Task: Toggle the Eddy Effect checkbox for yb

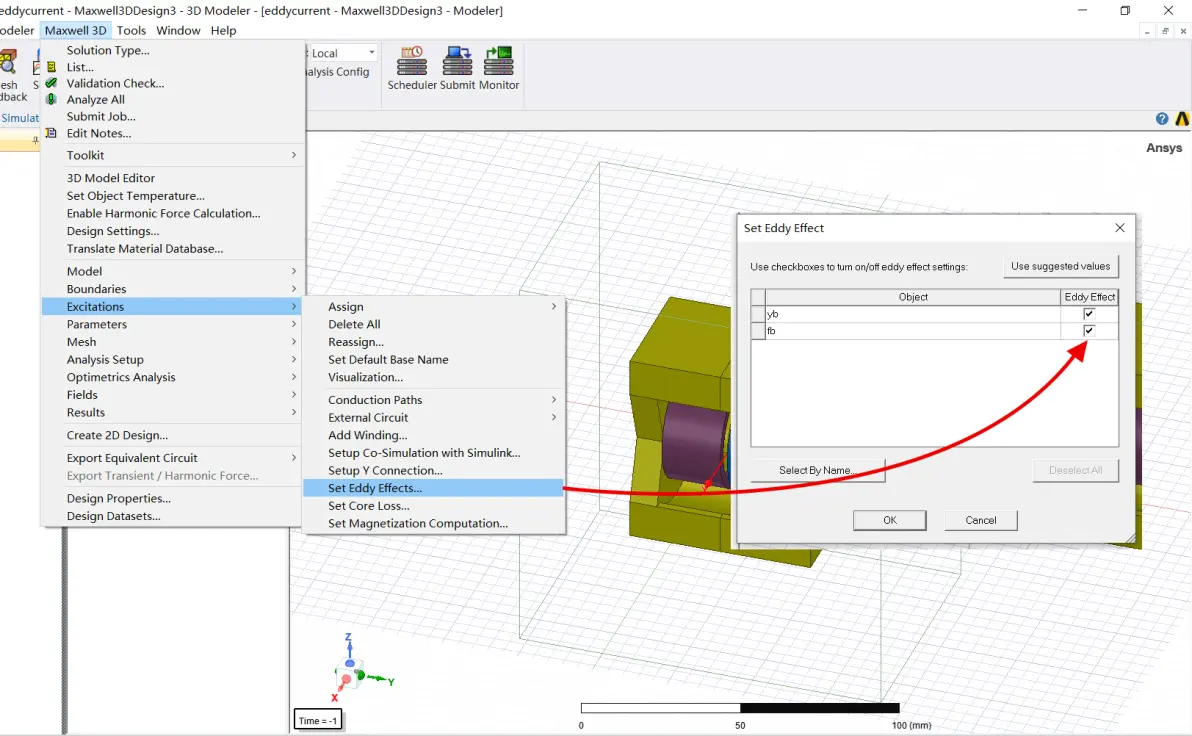Action: (x=1089, y=313)
